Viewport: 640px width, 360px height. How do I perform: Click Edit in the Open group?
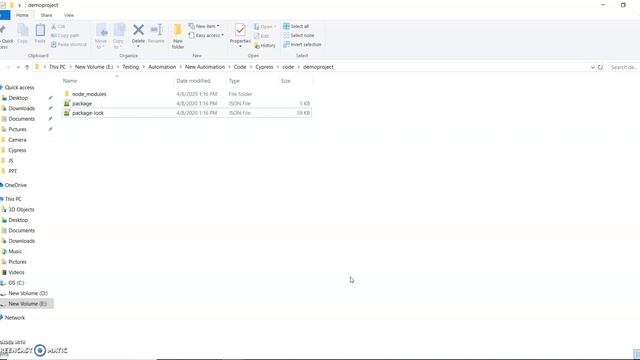click(261, 36)
